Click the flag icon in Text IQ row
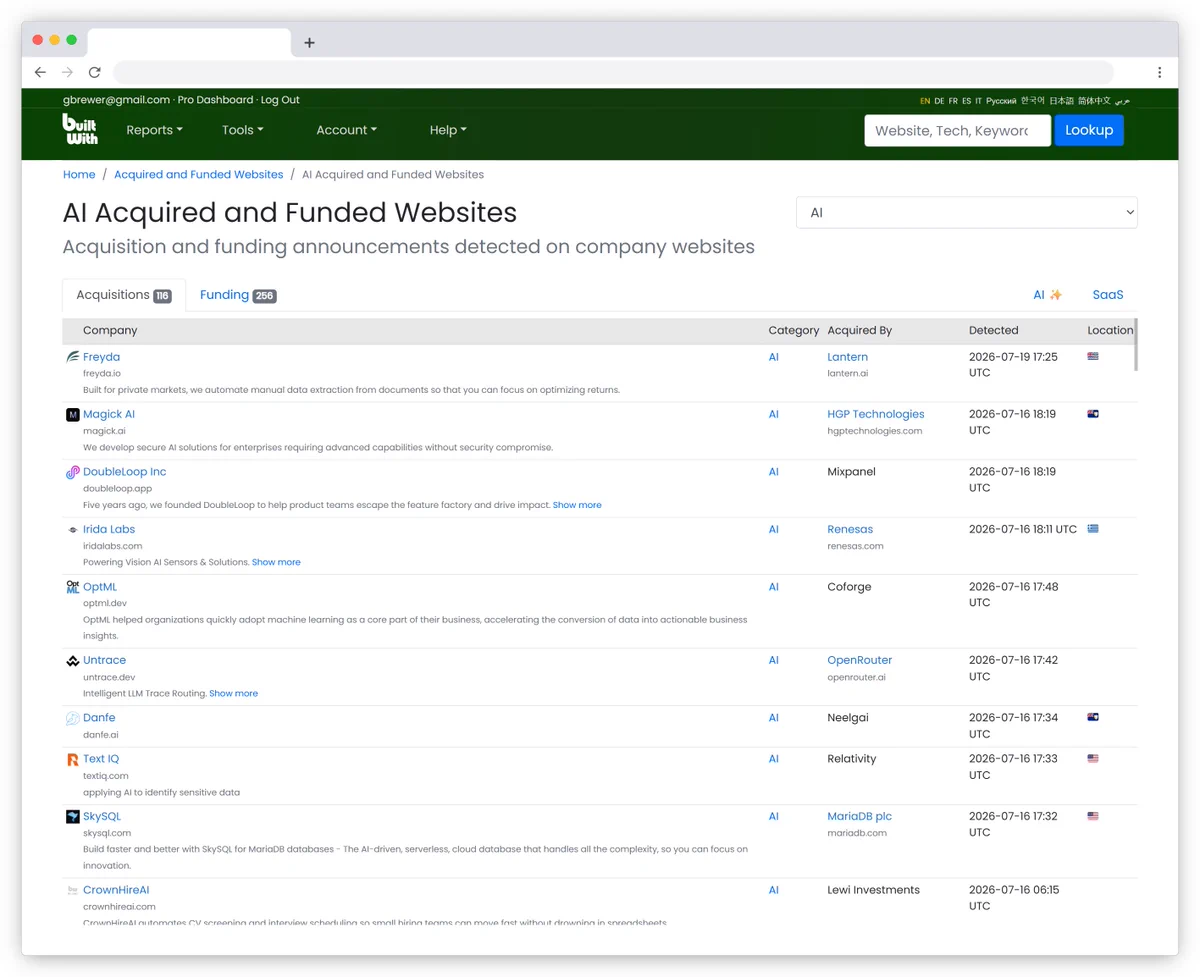 [x=1093, y=758]
